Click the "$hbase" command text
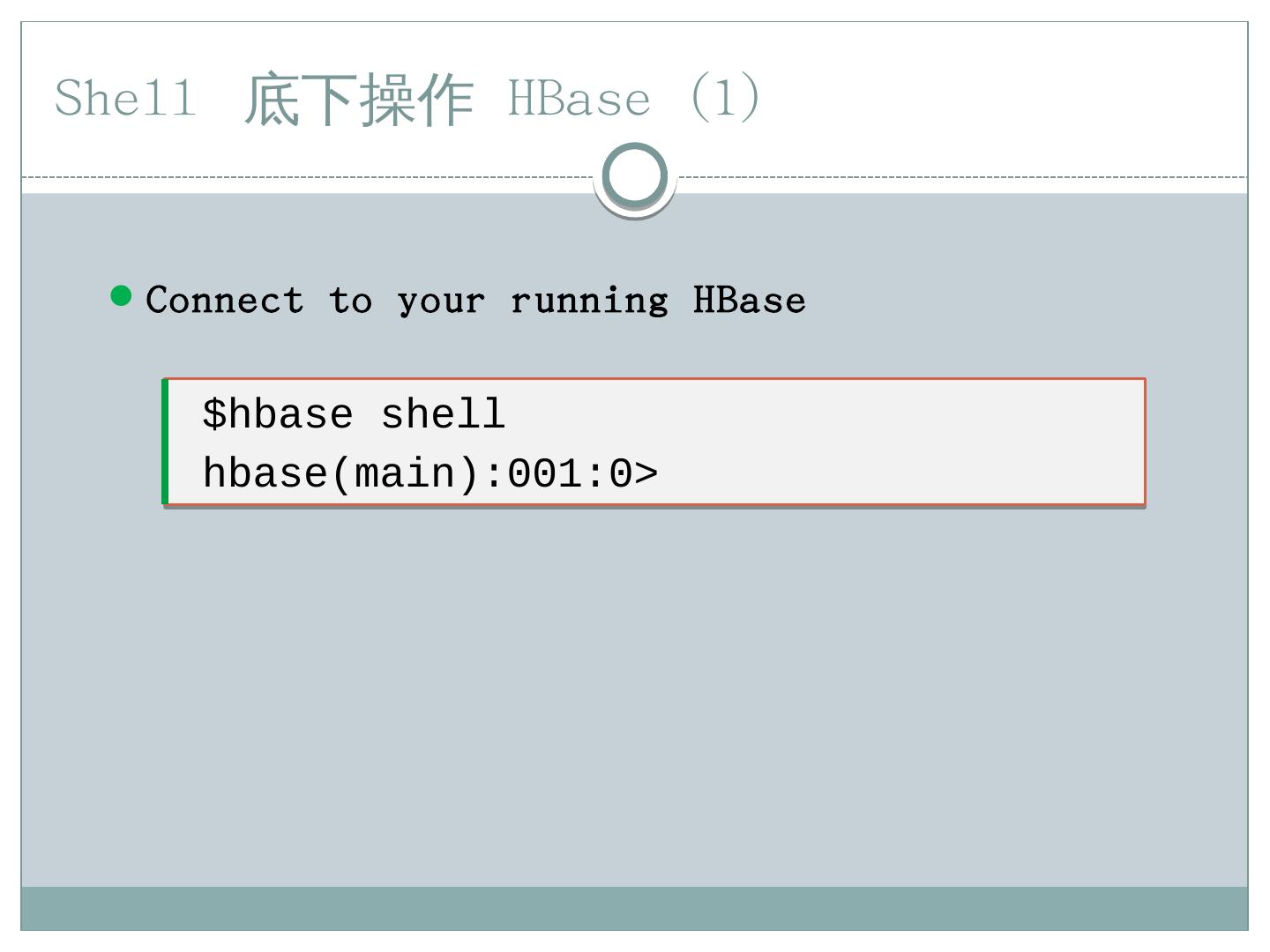Image resolution: width=1270 pixels, height=952 pixels. (x=278, y=414)
